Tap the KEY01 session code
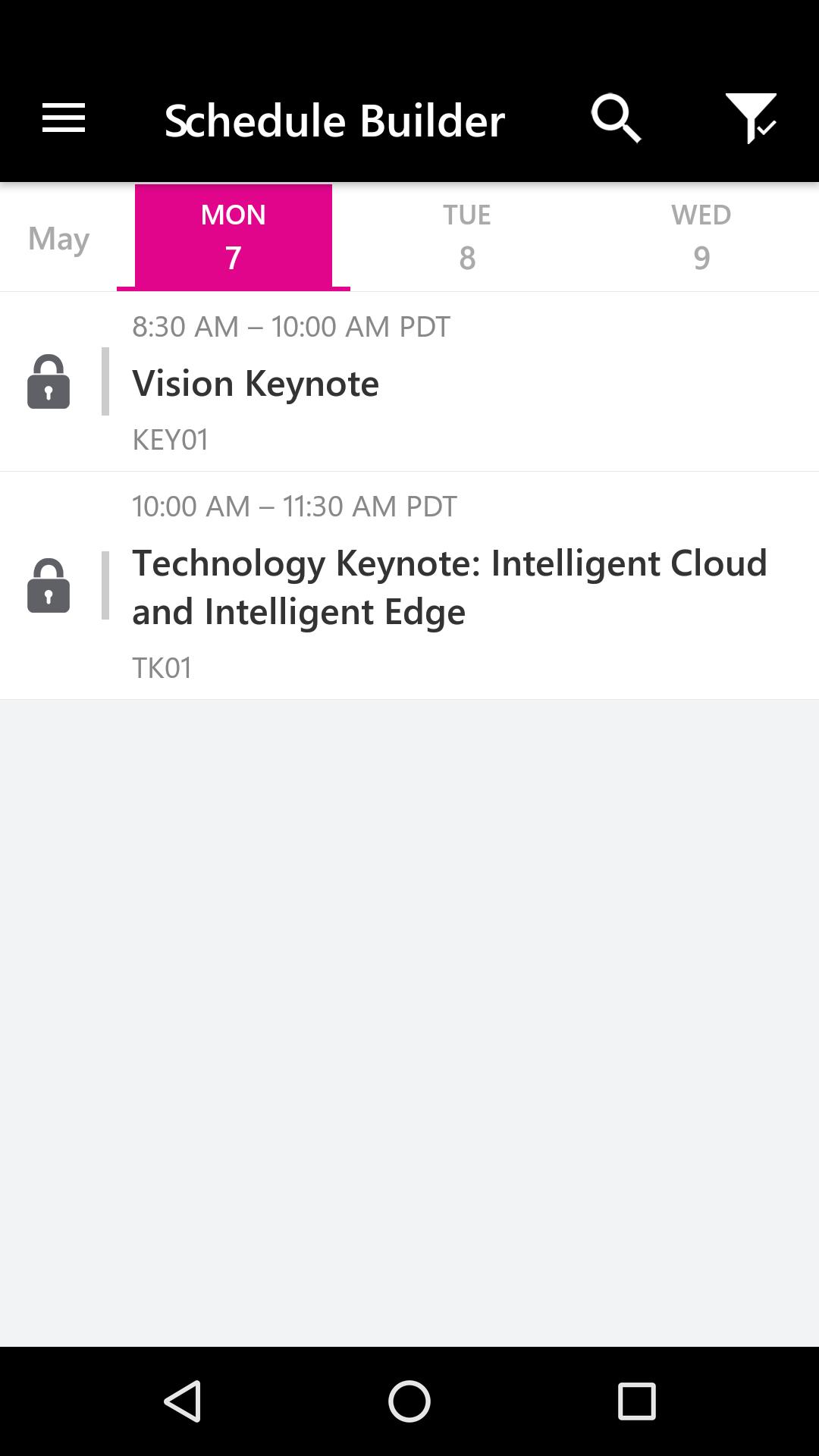Screen dimensions: 819x1456 tap(170, 440)
